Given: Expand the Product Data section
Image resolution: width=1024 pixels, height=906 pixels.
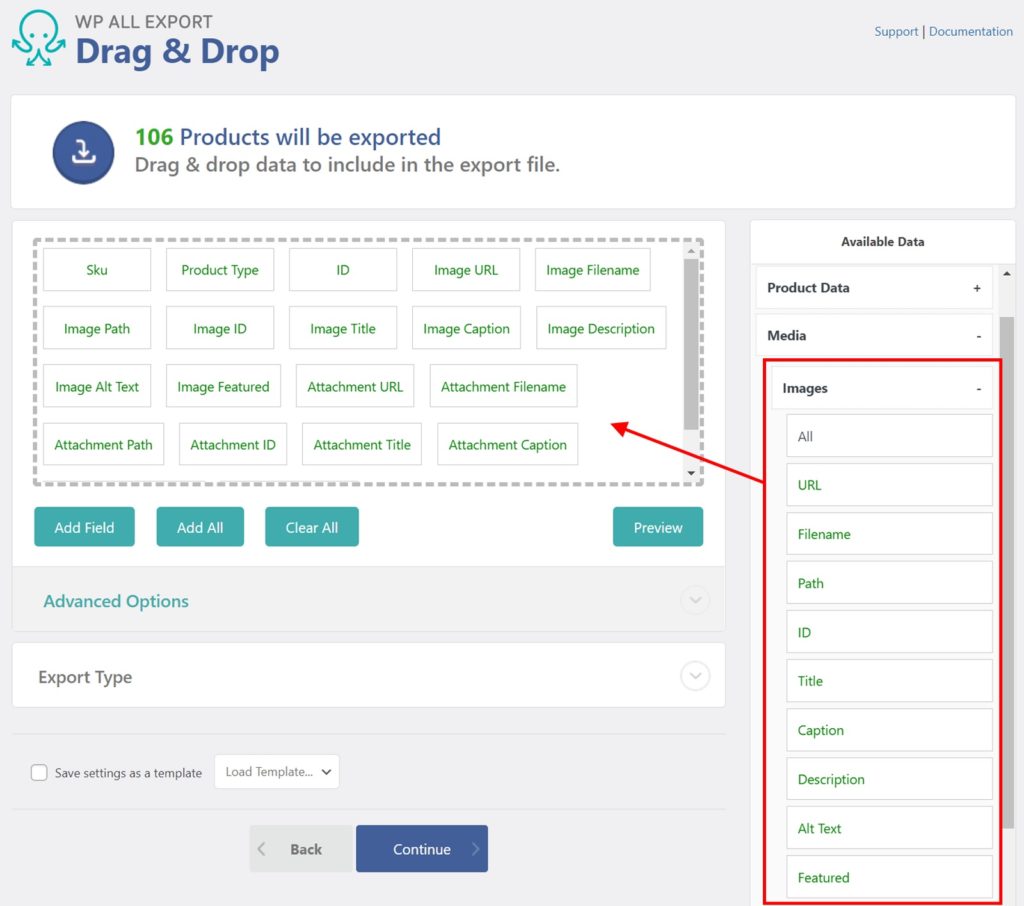Looking at the screenshot, I should [x=977, y=288].
